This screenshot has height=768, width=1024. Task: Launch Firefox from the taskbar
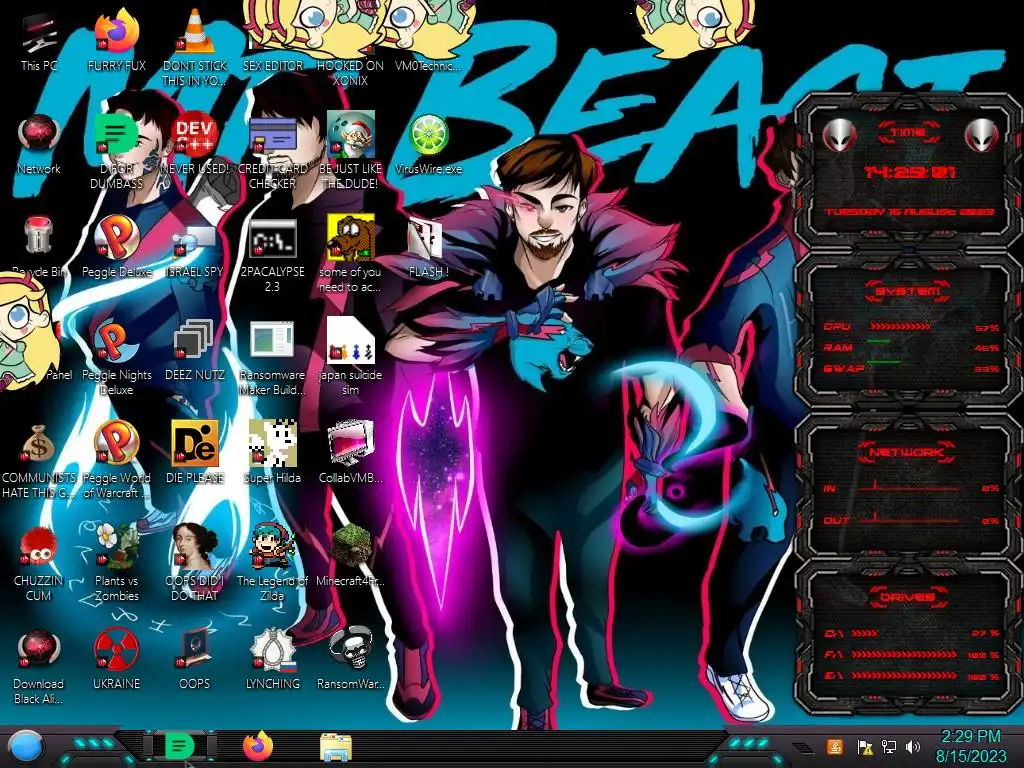(258, 746)
